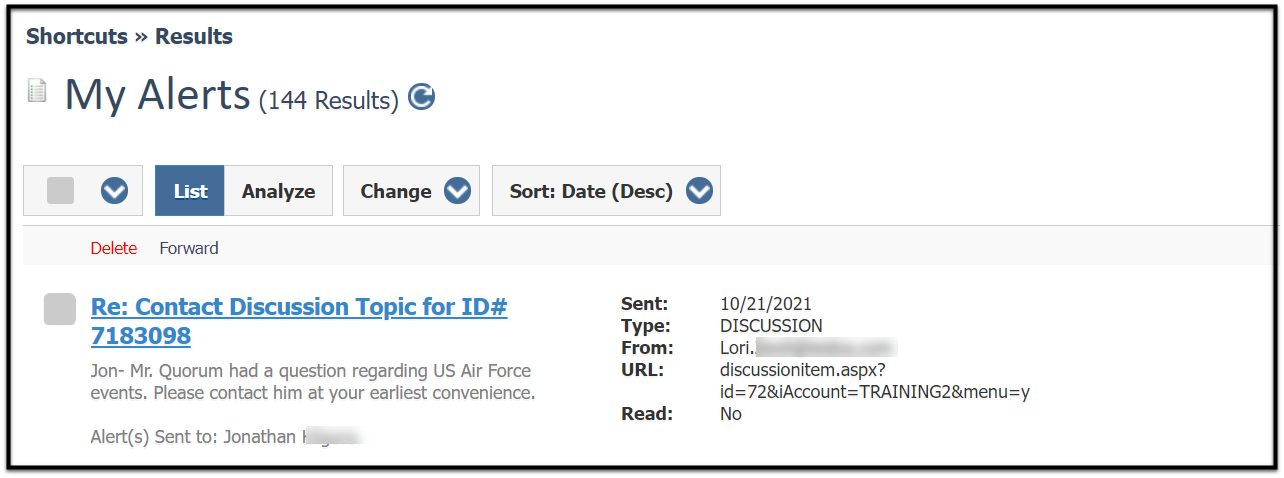The height and width of the screenshot is (478, 1284).
Task: Click the document icon beside My Alerts
Action: point(37,92)
